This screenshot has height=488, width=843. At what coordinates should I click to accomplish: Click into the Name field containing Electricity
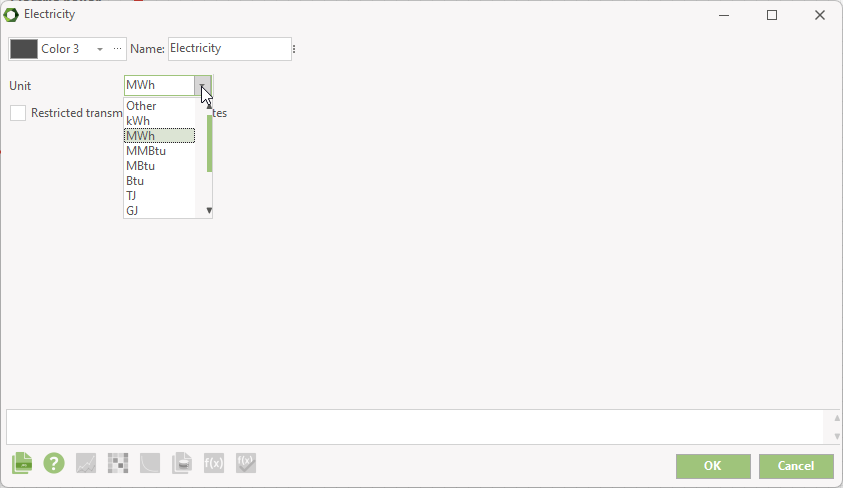[x=230, y=49]
